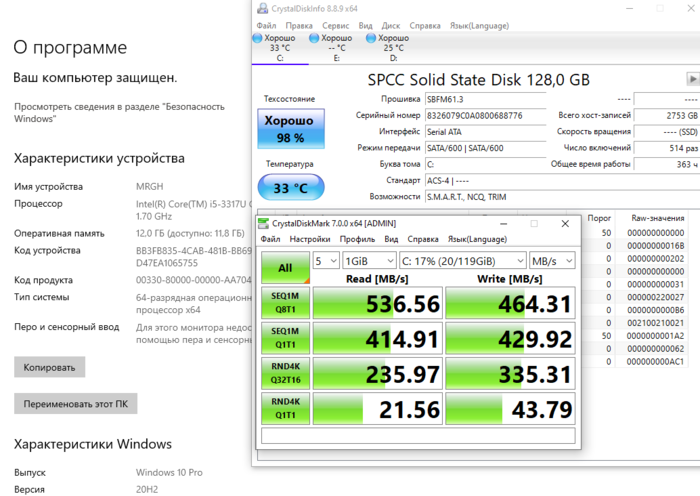The image size is (700, 496).
Task: Run the RND4K Q1T1 test
Action: tap(285, 408)
